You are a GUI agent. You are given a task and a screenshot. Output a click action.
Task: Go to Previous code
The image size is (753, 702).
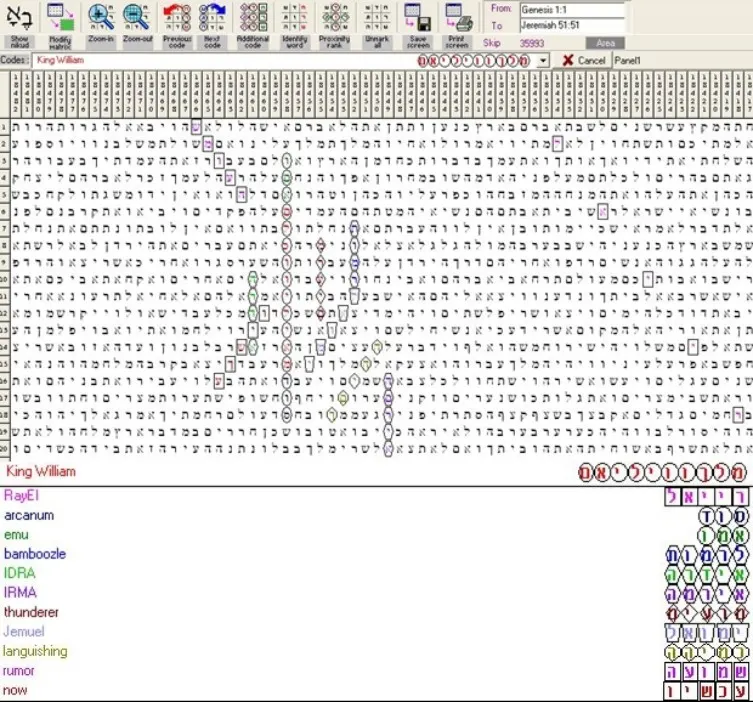[x=177, y=17]
